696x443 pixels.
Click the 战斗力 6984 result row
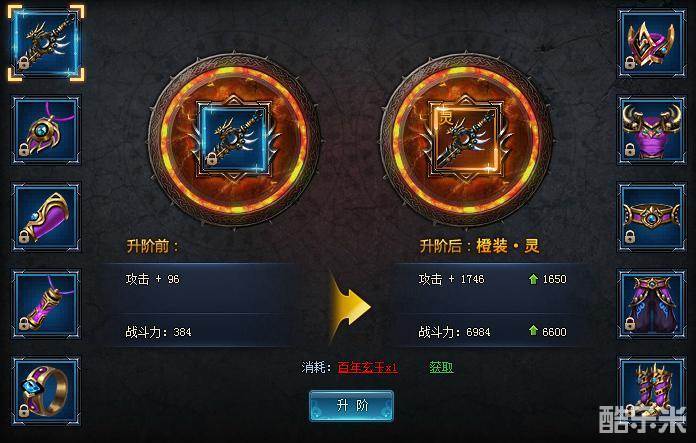click(492, 332)
